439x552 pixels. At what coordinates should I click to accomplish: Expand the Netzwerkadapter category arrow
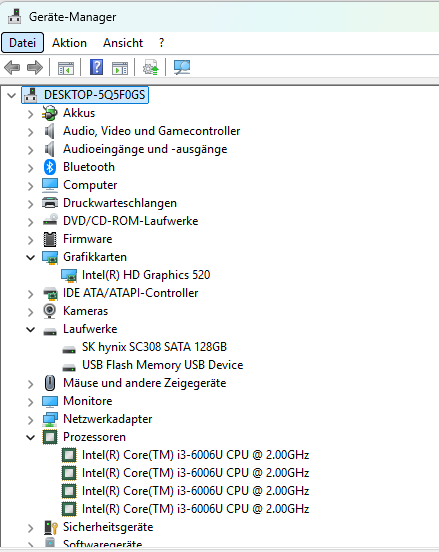coord(31,420)
